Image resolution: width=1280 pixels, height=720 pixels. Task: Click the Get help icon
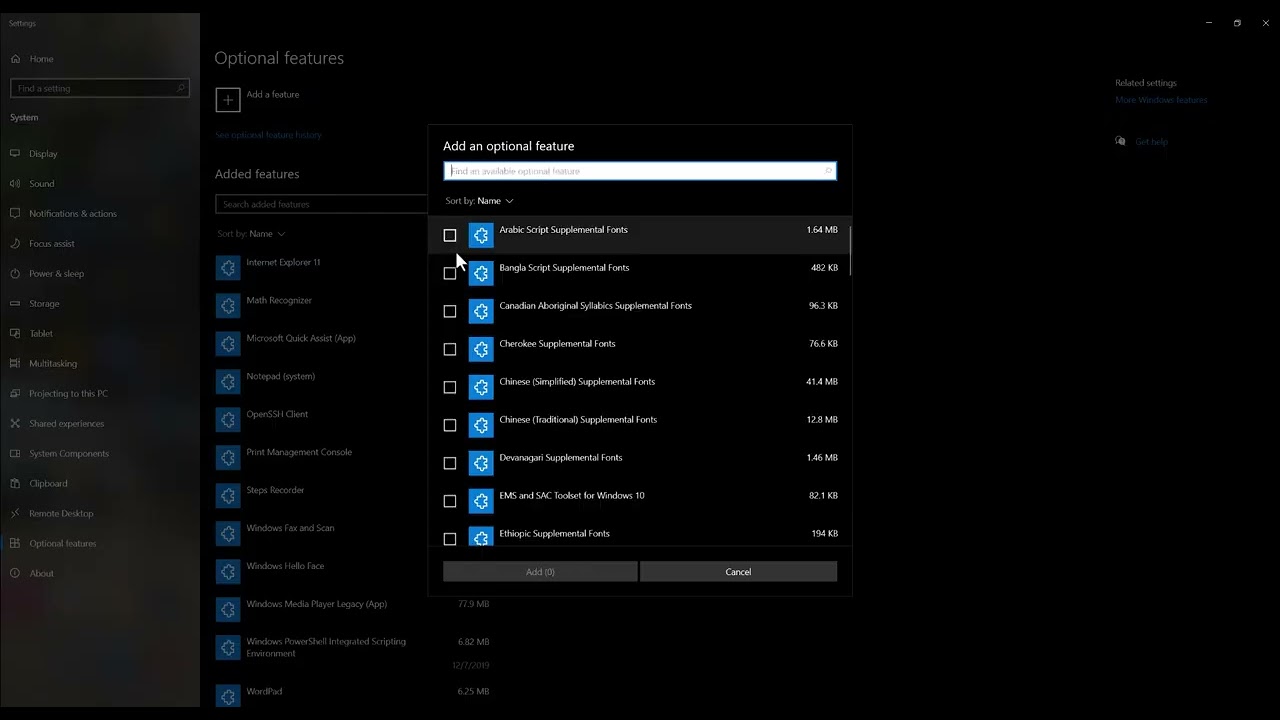(x=1121, y=141)
